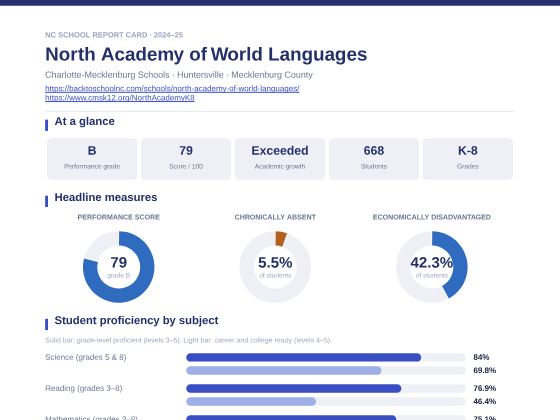Select the K-8 Grades card
This screenshot has height=420, width=560.
[x=468, y=159]
